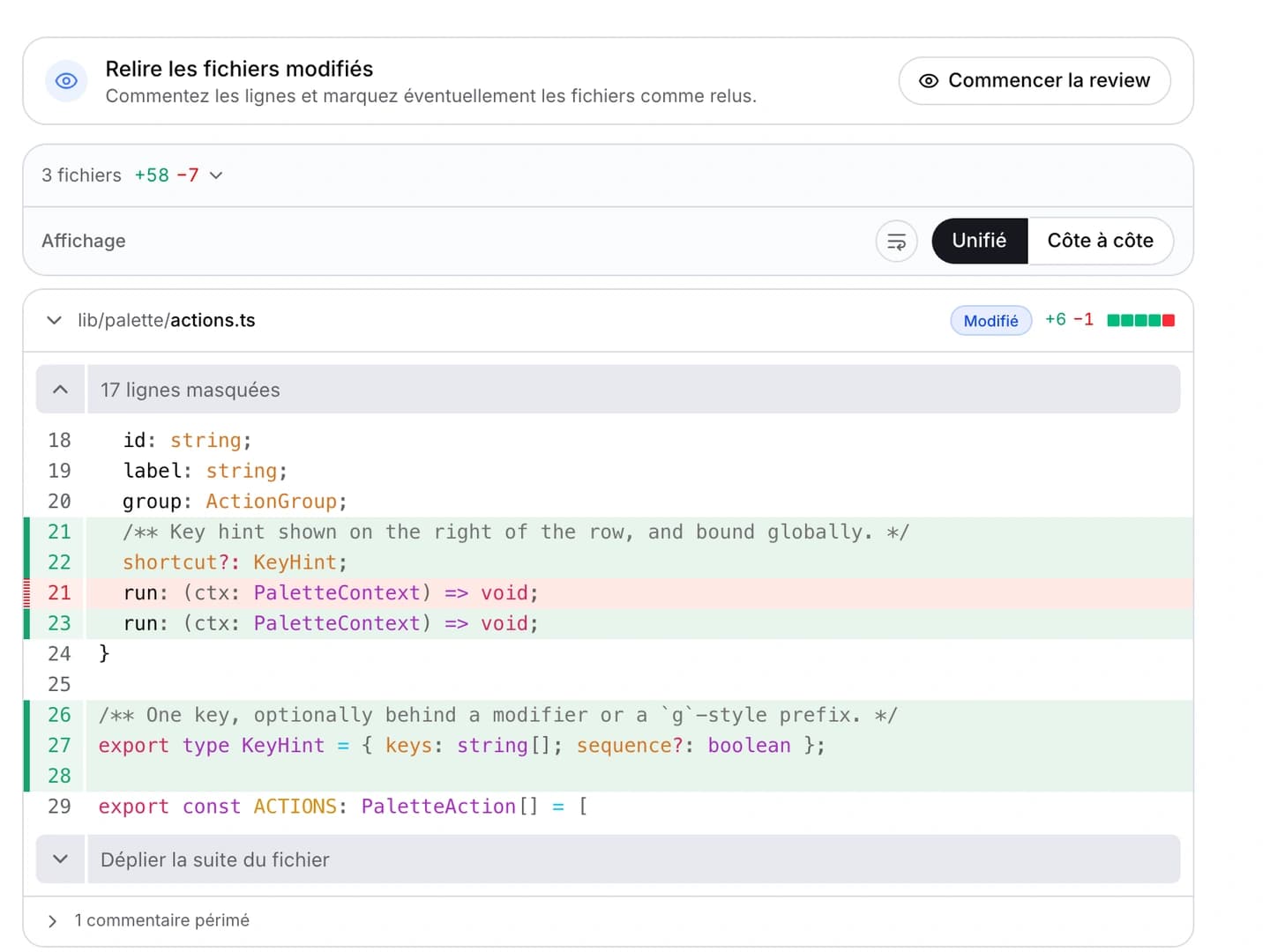Click line number 29 in gutter
Image resolution: width=1270 pixels, height=952 pixels.
click(x=59, y=807)
